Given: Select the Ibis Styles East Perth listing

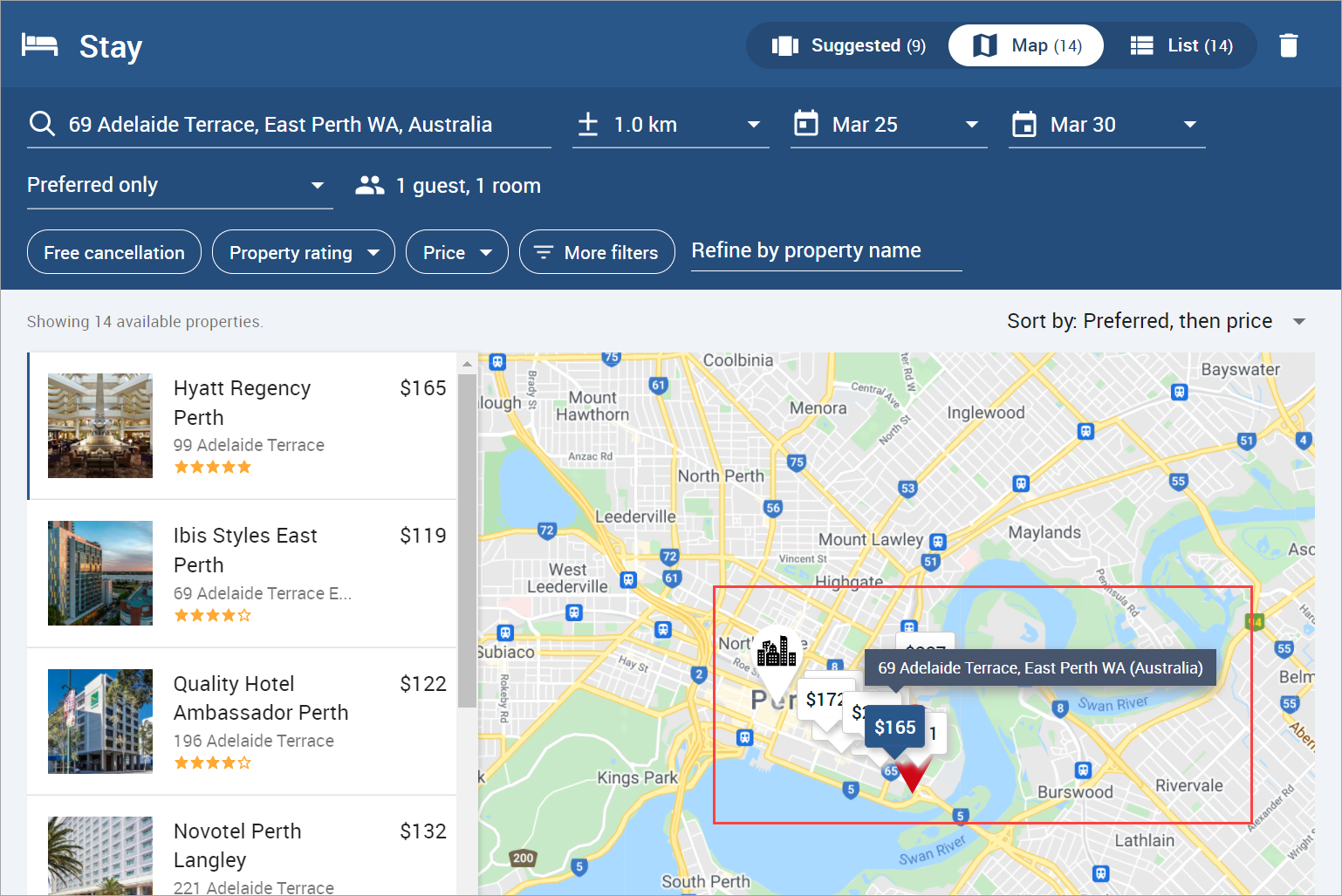Looking at the screenshot, I should (243, 573).
